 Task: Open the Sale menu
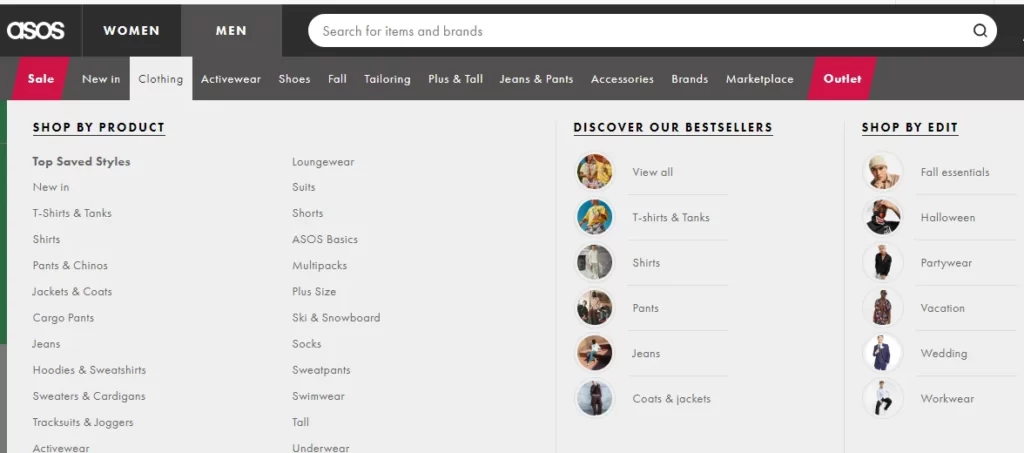[40, 78]
